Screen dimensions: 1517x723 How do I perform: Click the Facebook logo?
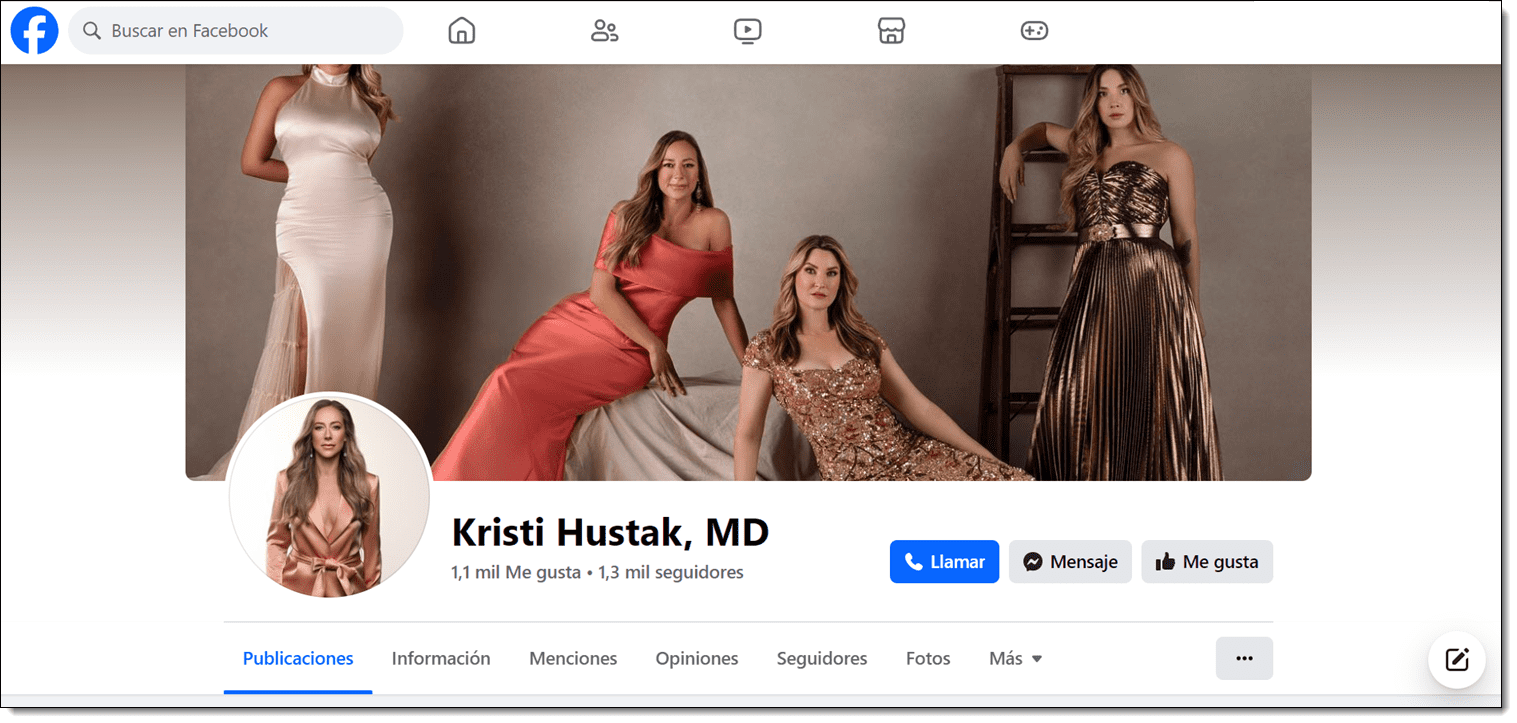(33, 30)
